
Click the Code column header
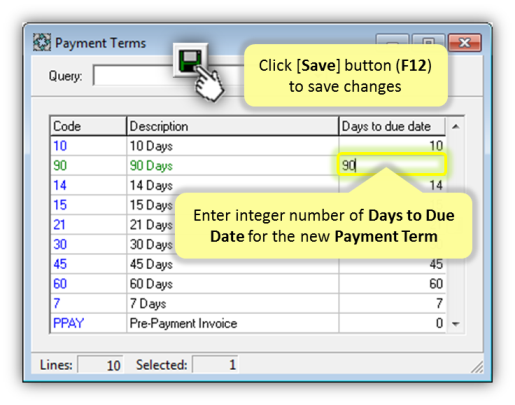(88, 126)
